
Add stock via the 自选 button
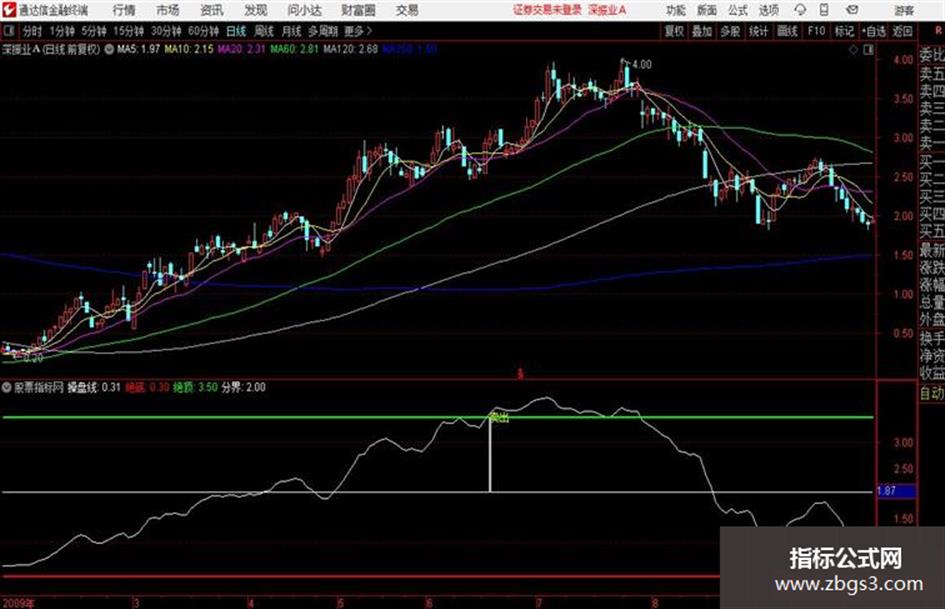(x=874, y=31)
